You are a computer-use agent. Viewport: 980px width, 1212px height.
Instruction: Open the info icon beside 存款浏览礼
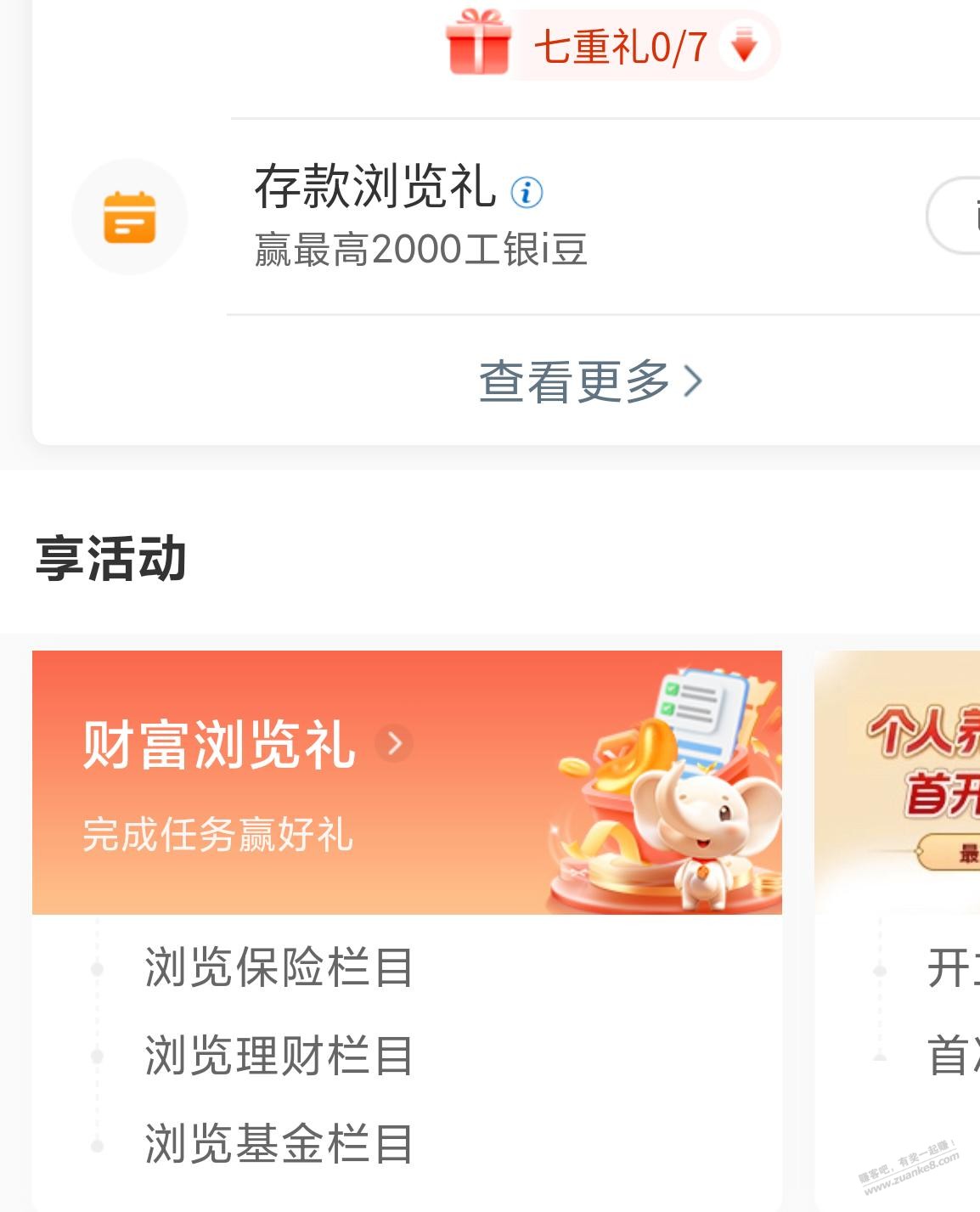click(527, 192)
